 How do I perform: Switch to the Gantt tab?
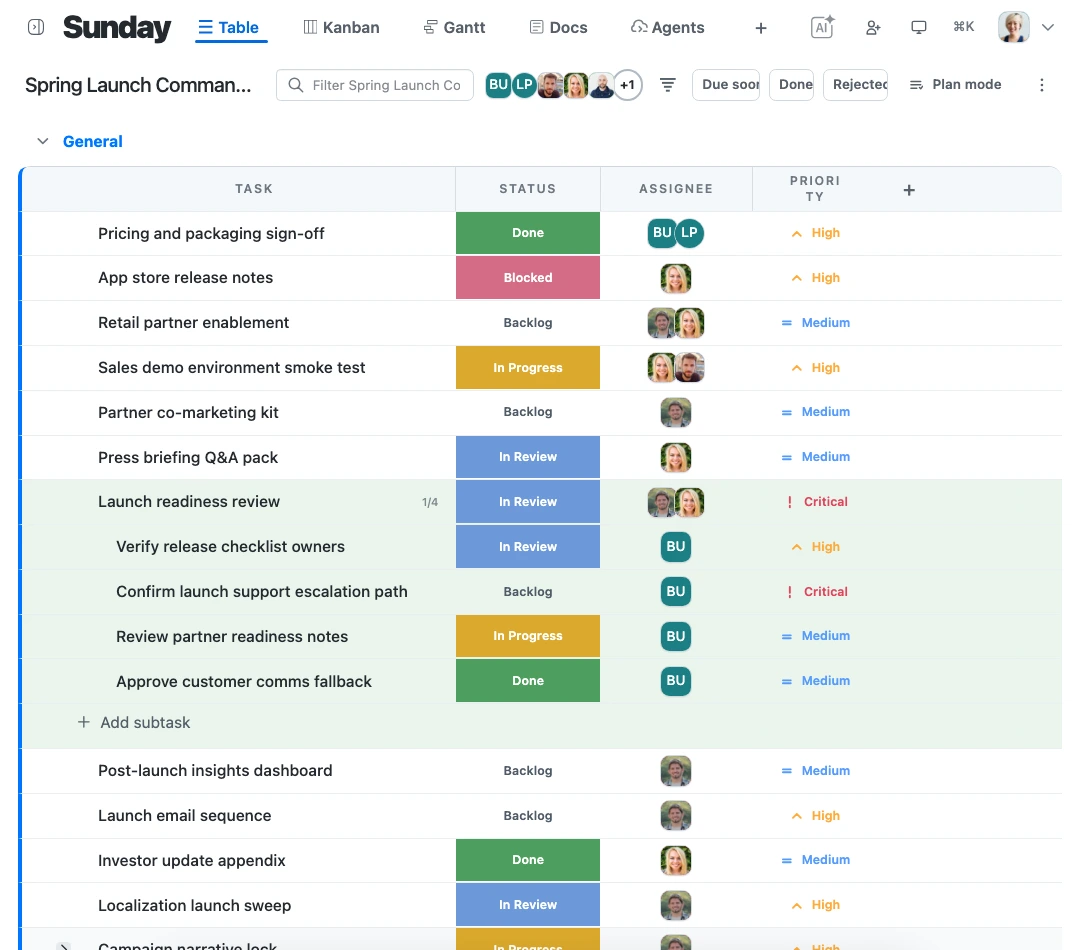pos(455,28)
